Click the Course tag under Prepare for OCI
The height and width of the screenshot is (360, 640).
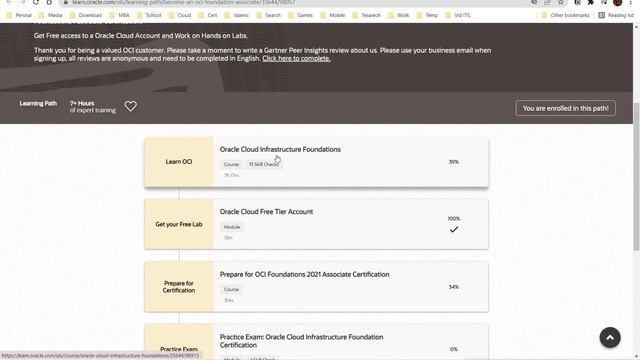click(x=231, y=289)
